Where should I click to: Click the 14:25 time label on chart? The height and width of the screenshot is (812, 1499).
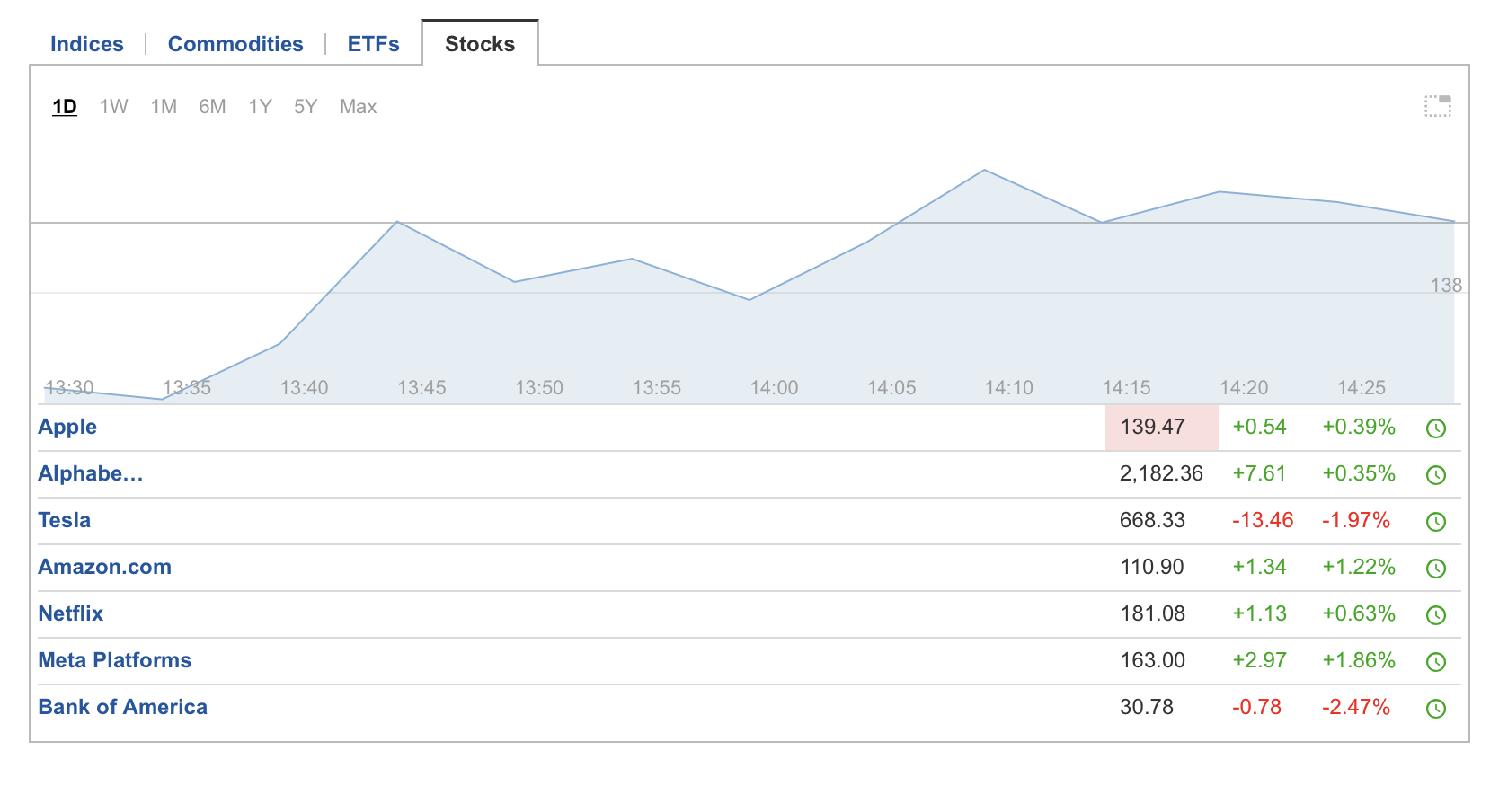1362,388
